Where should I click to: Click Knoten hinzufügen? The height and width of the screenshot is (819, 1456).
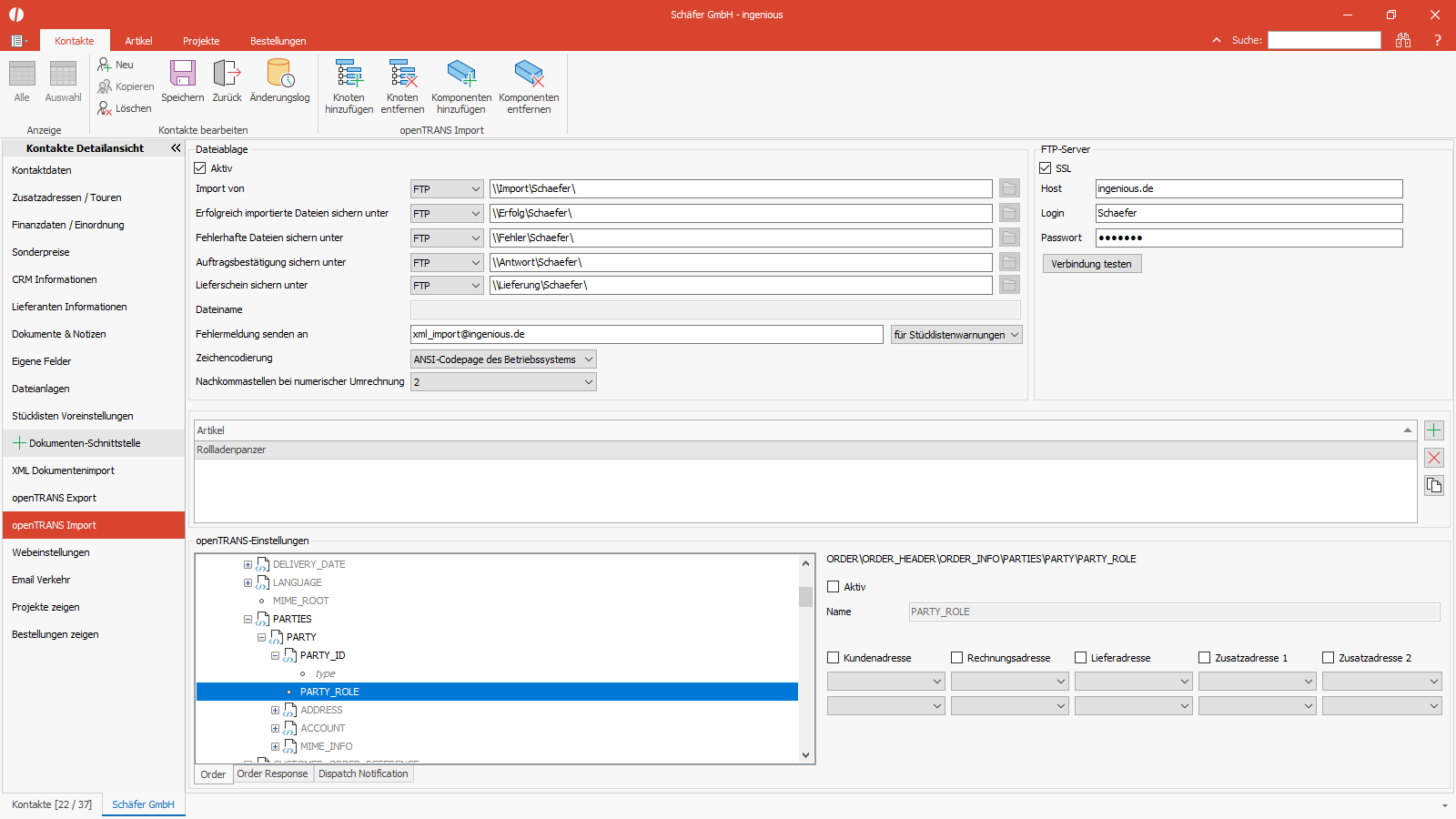pos(349,86)
